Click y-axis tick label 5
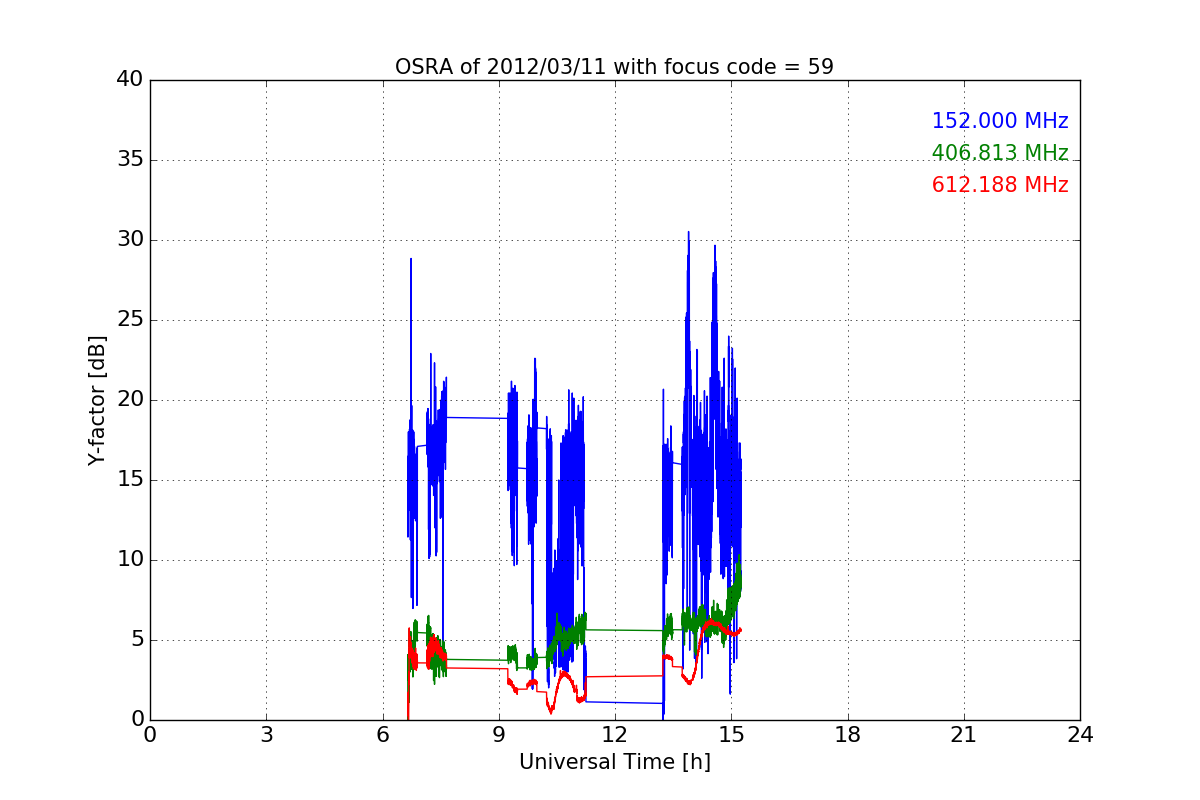Viewport: 1200px width, 800px height. [x=136, y=640]
